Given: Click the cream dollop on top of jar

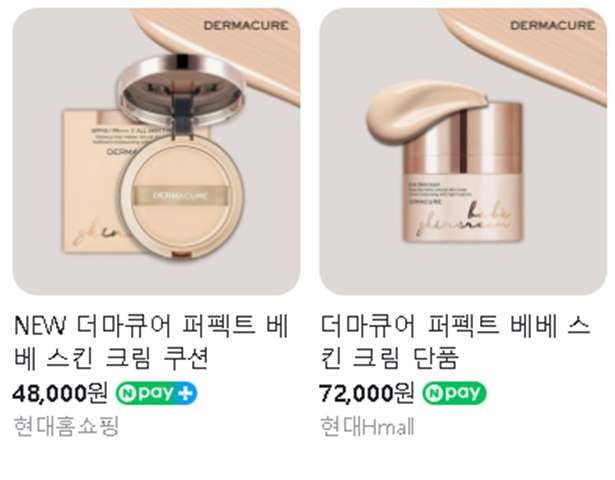Looking at the screenshot, I should point(424,111).
